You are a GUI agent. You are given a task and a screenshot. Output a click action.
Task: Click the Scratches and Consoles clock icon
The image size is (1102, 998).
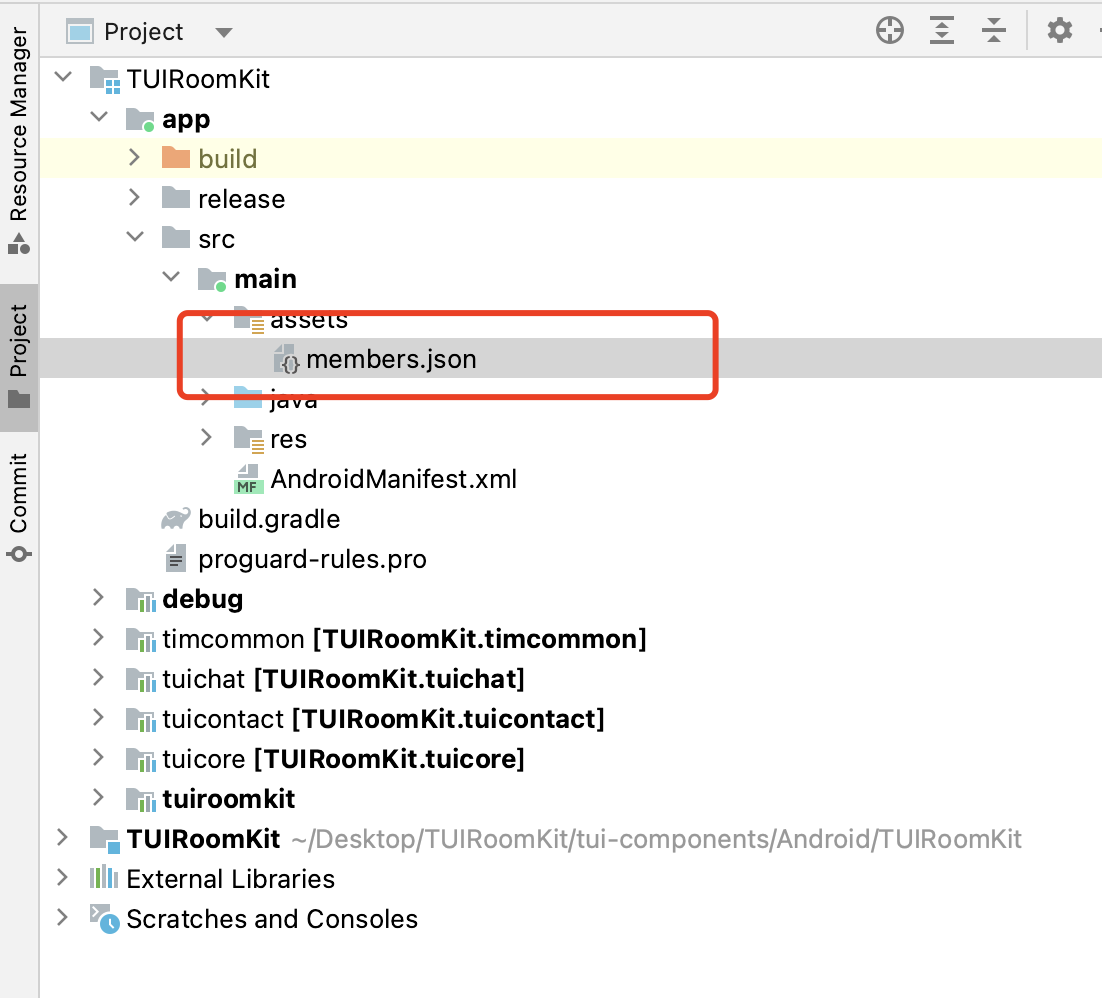105,919
